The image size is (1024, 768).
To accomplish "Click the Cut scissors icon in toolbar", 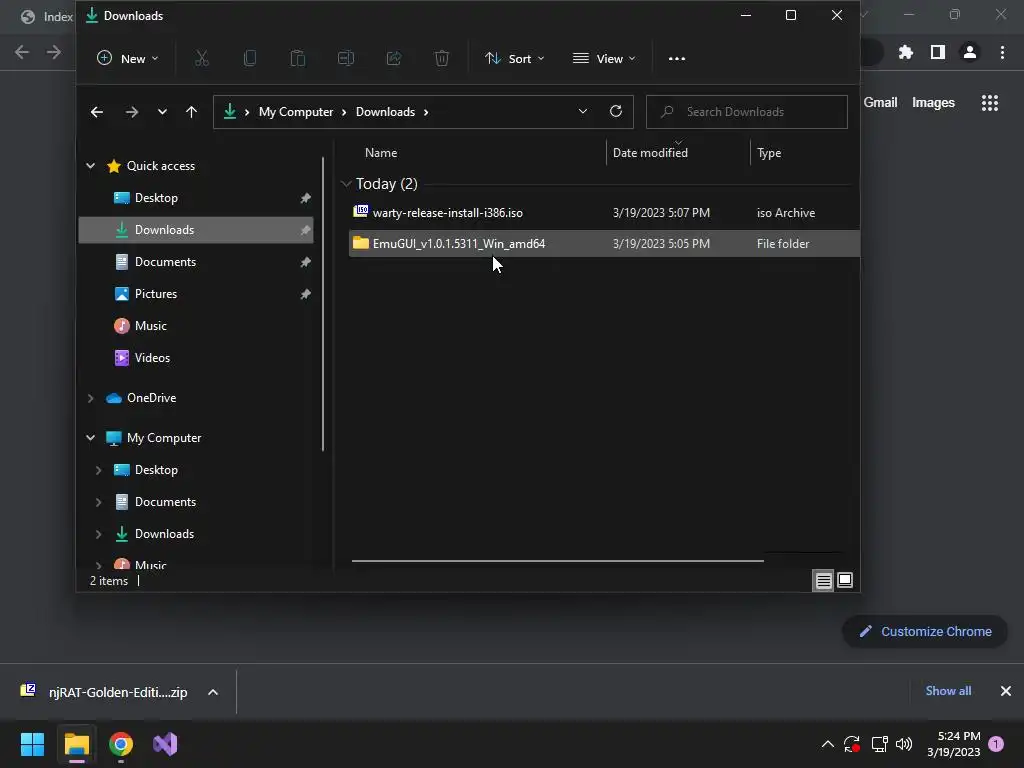I will pos(202,59).
